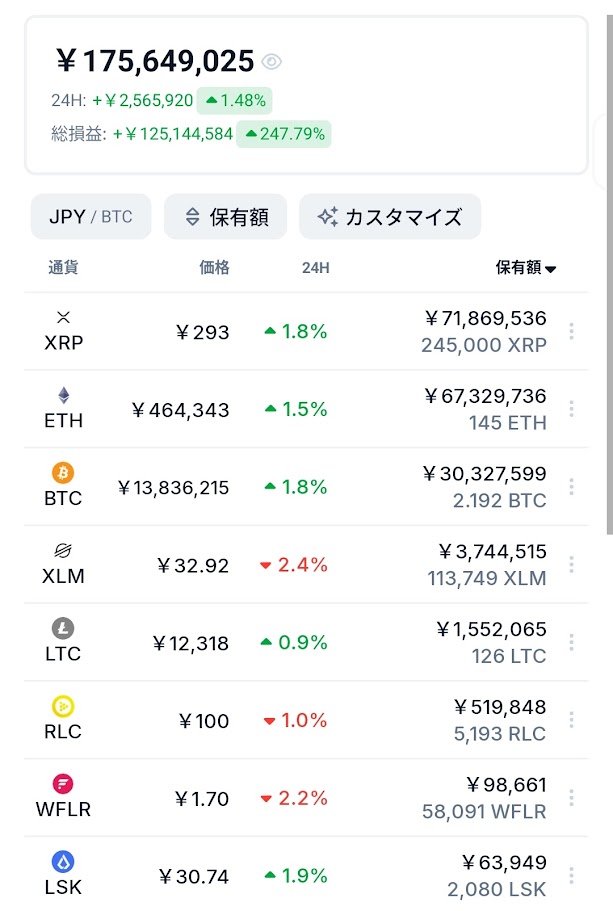This screenshot has height=911, width=613.
Task: Click the XRP coin icon
Action: (64, 318)
